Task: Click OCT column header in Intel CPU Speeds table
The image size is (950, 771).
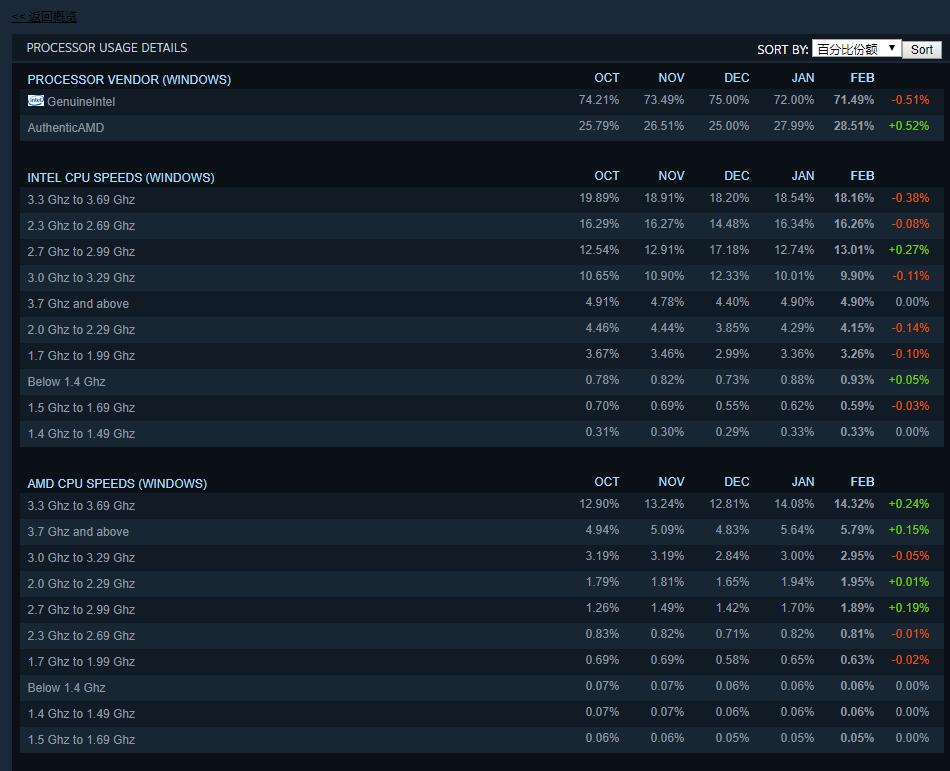Action: point(606,176)
